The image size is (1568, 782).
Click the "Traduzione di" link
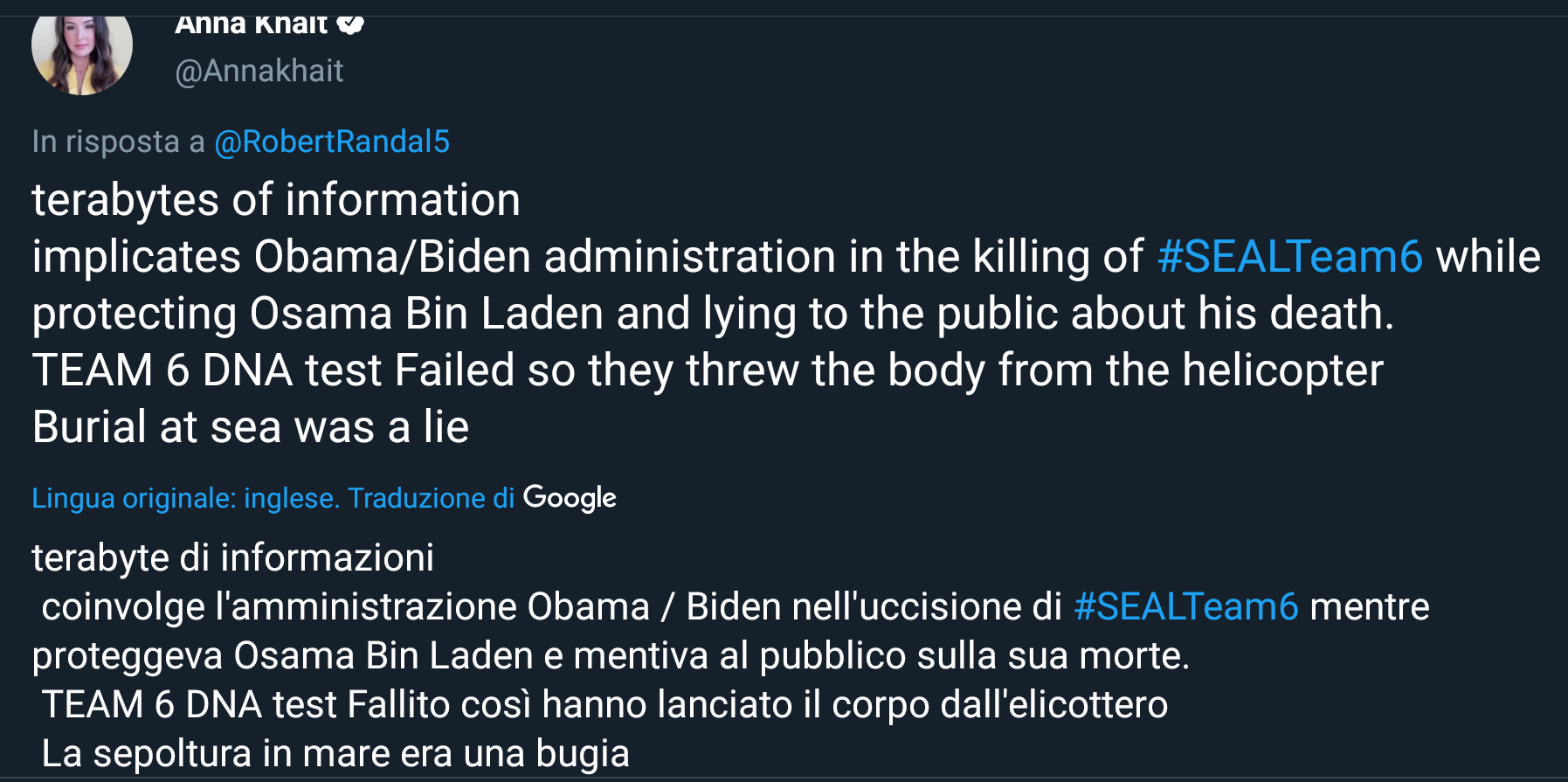pos(431,498)
